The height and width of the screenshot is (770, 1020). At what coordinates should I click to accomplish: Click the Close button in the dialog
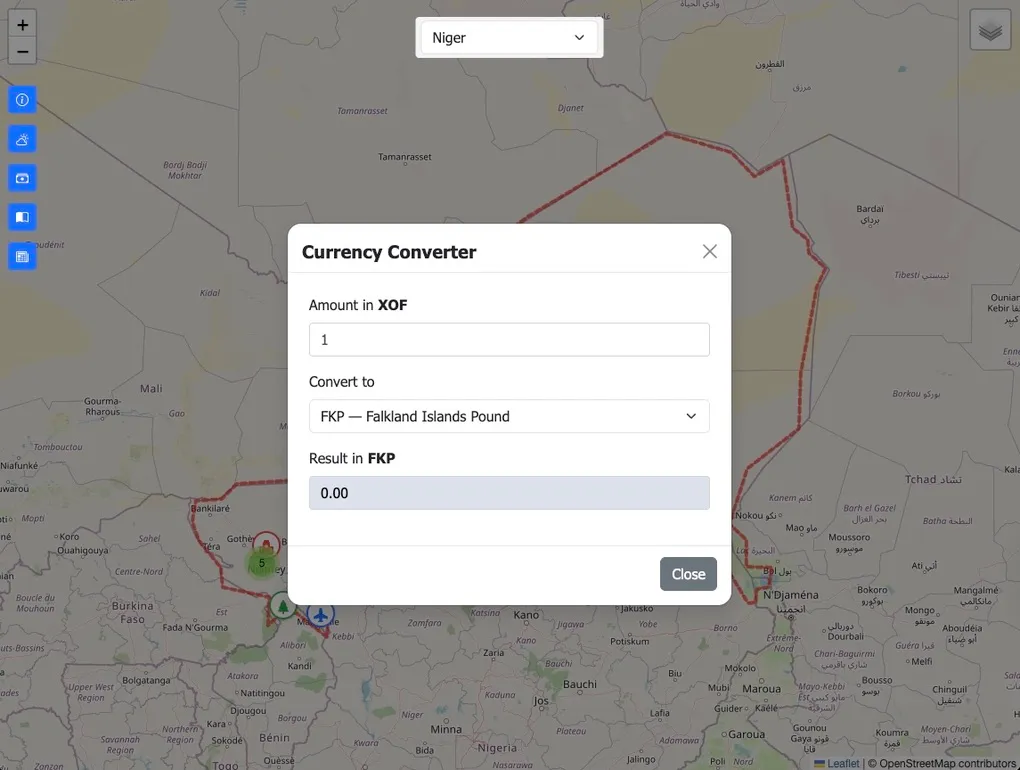688,574
